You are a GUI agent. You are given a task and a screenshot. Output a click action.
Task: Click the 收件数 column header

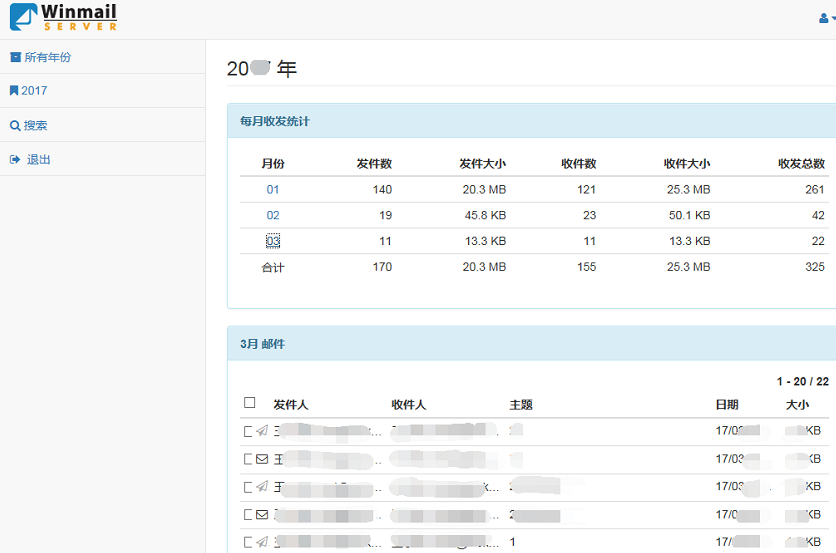click(x=578, y=164)
